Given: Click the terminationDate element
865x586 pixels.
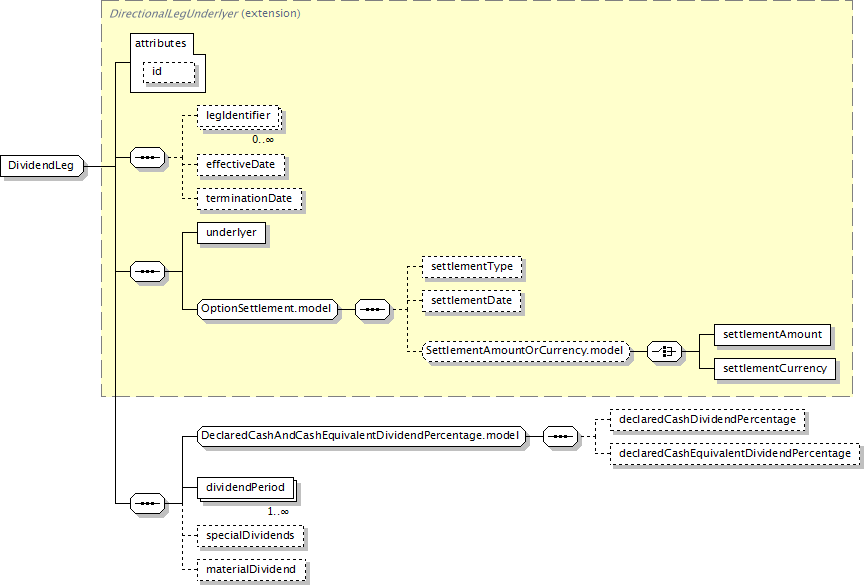Looking at the screenshot, I should tap(249, 198).
